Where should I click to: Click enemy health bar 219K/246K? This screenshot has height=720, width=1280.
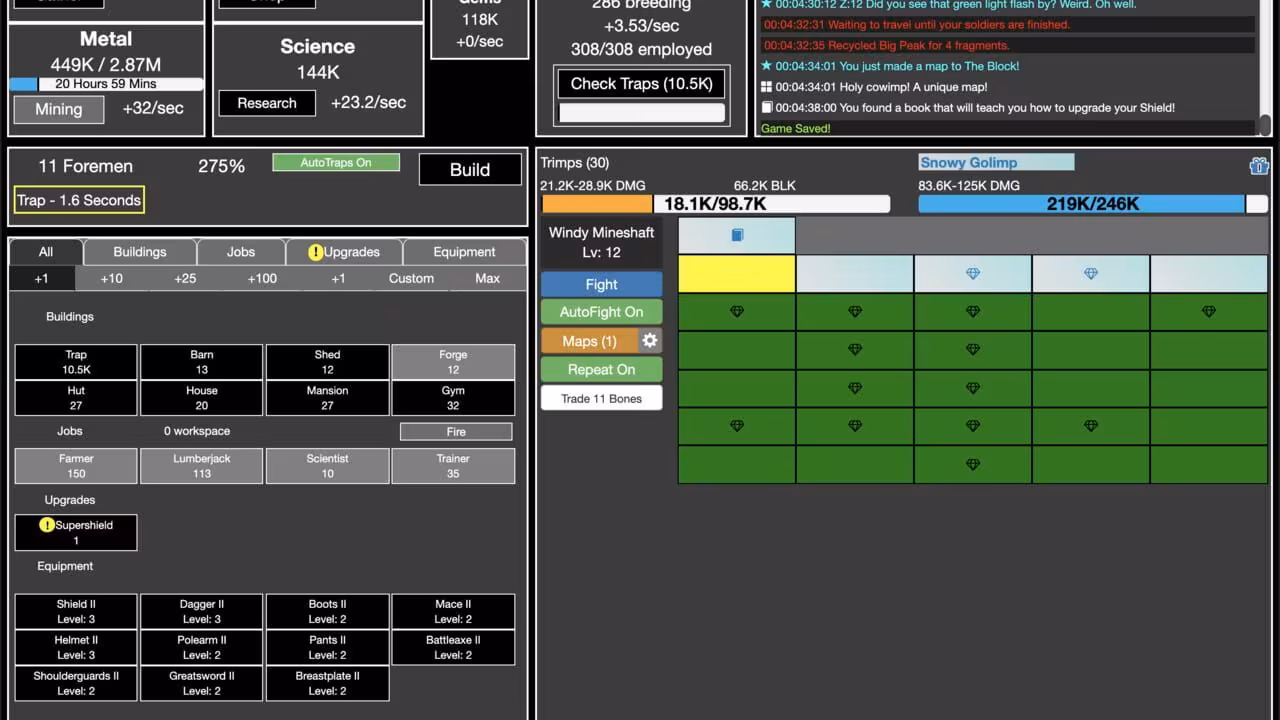click(x=1093, y=204)
